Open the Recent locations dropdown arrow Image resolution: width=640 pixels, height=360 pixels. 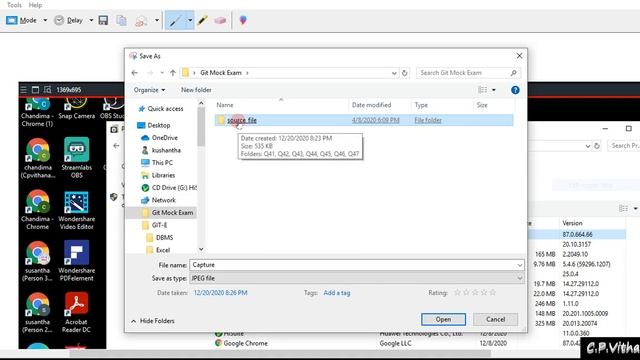(x=162, y=73)
